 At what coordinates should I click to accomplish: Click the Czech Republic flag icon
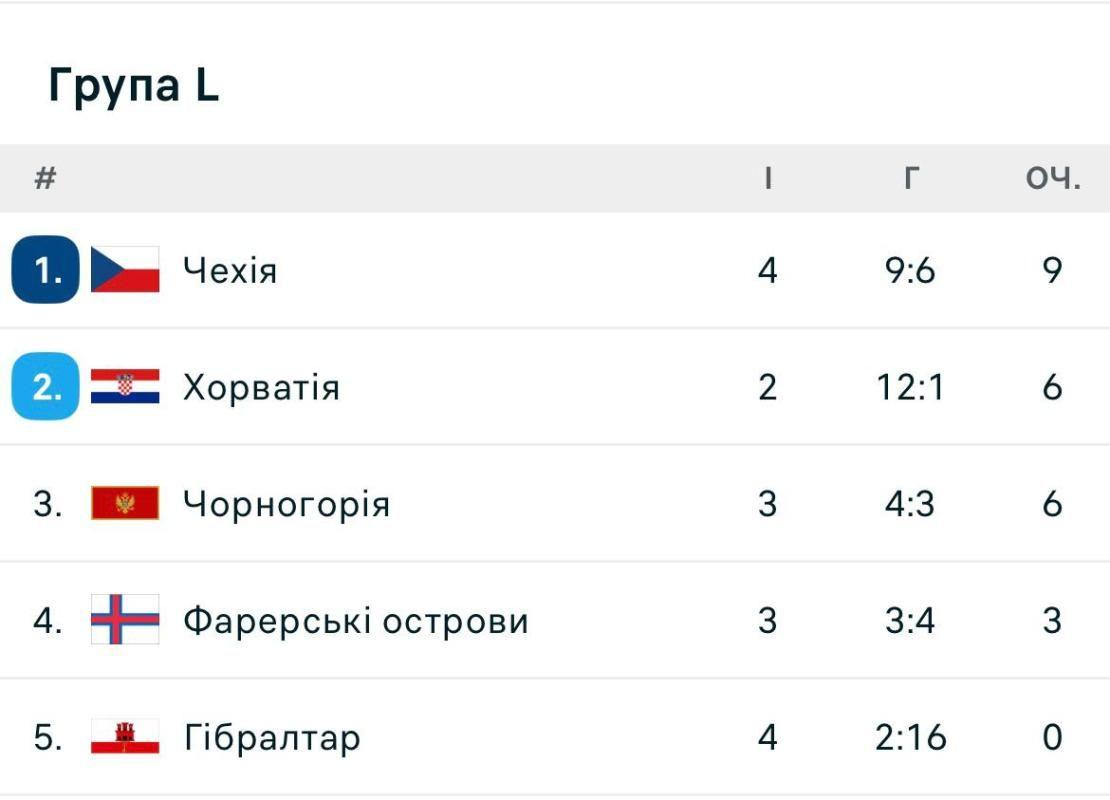(x=125, y=270)
